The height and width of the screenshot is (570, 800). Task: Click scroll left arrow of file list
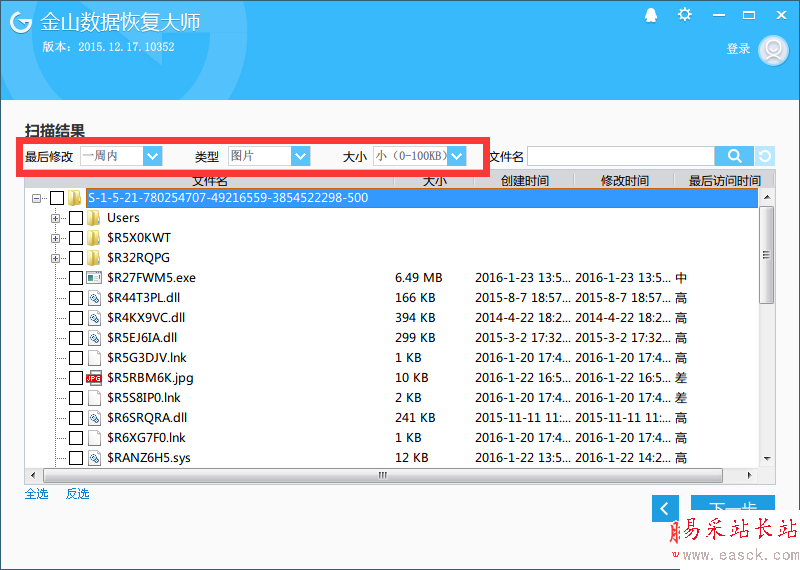point(33,476)
